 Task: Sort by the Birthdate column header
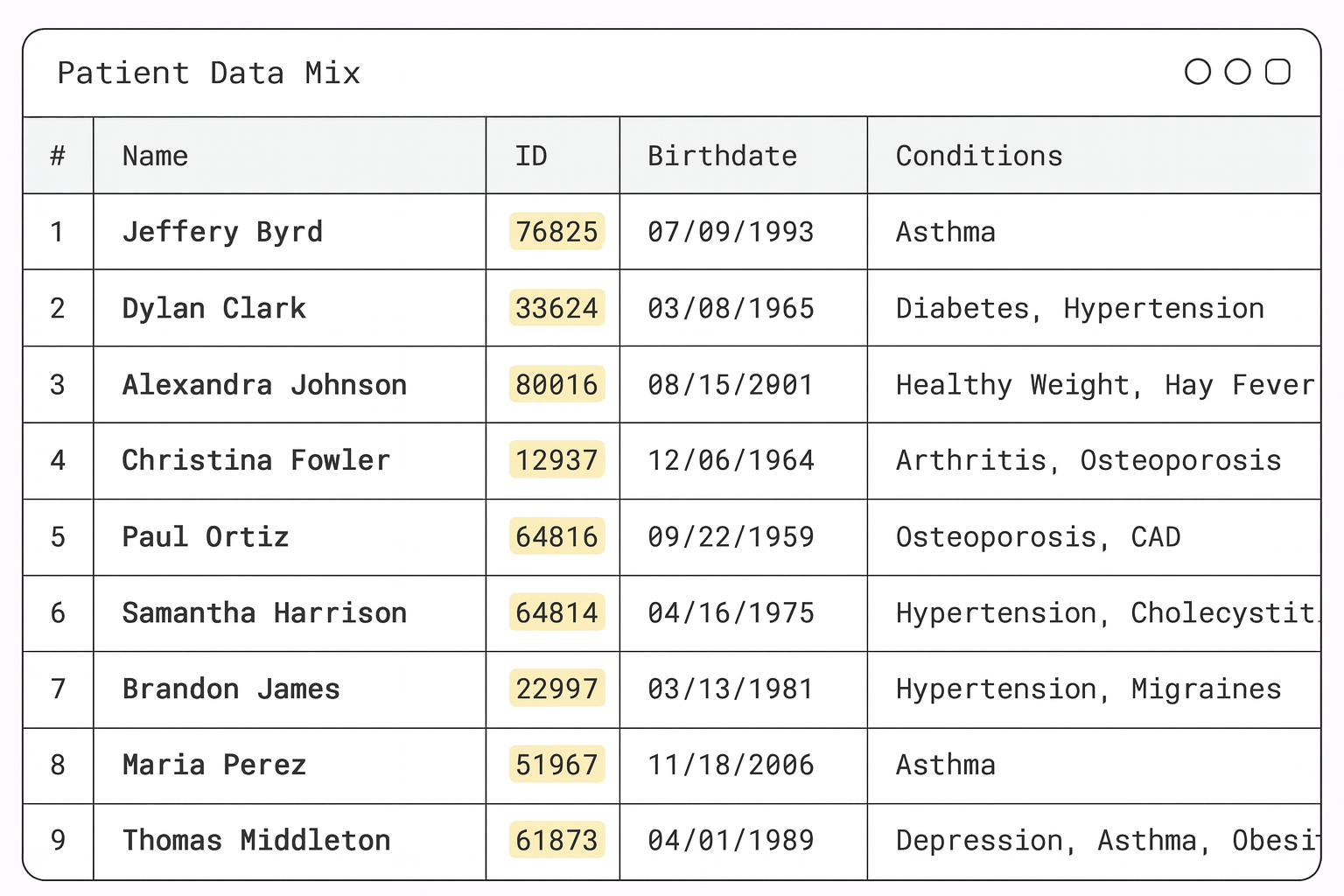[x=722, y=156]
